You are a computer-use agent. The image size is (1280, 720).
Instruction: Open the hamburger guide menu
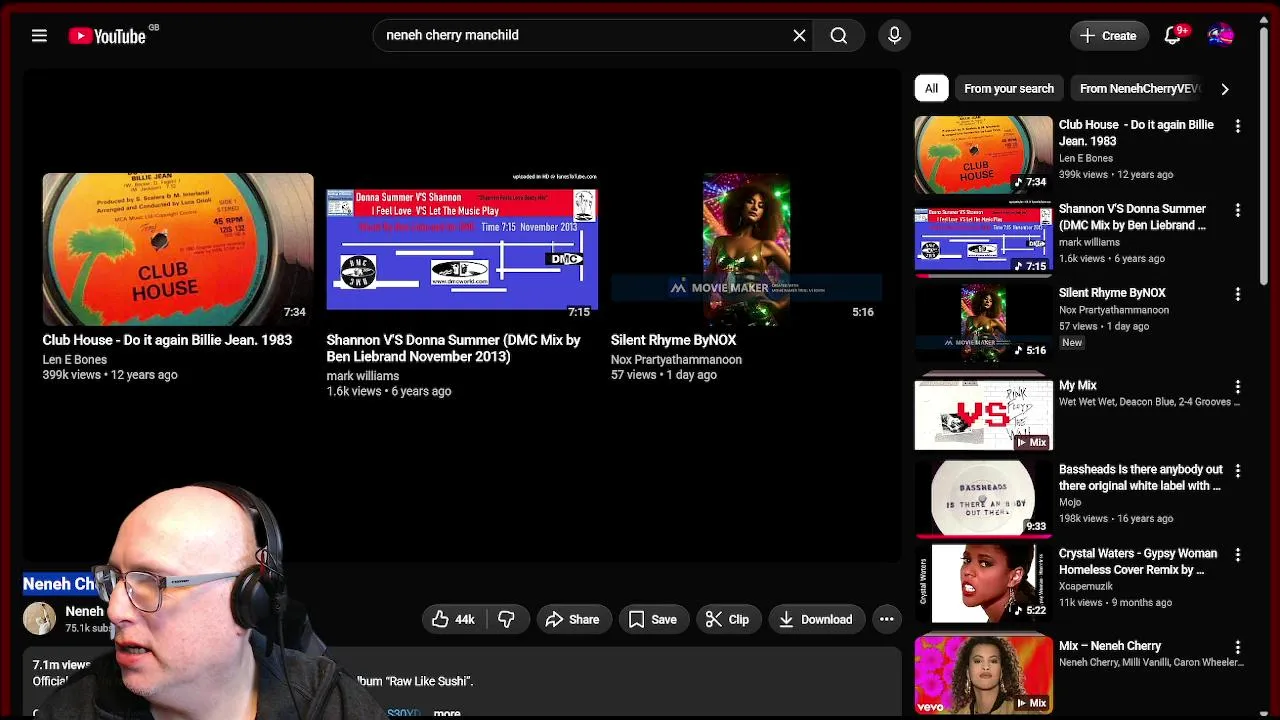click(x=39, y=36)
